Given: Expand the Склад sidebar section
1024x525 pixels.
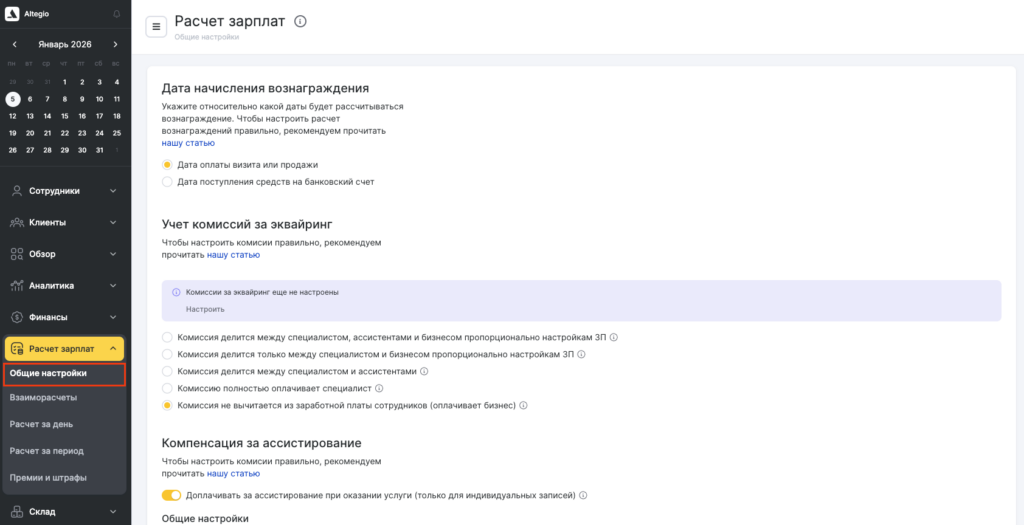Looking at the screenshot, I should (65, 512).
